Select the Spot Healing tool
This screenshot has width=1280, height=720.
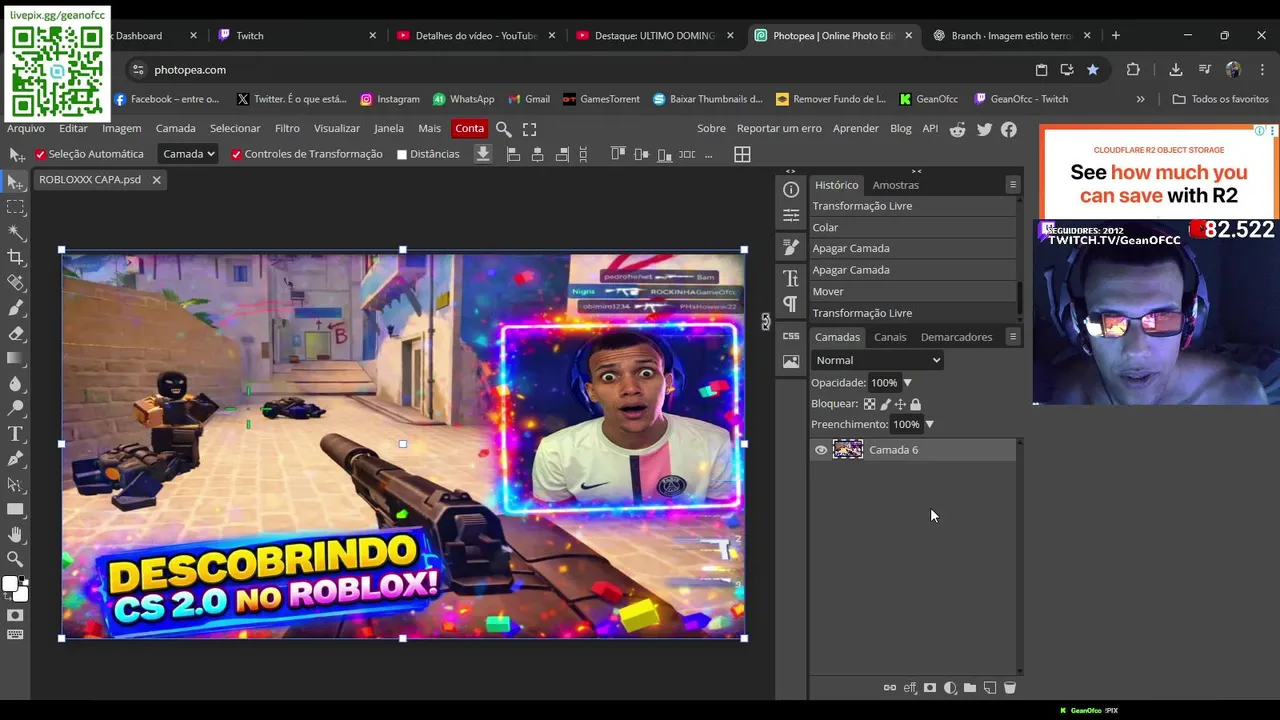pos(15,283)
